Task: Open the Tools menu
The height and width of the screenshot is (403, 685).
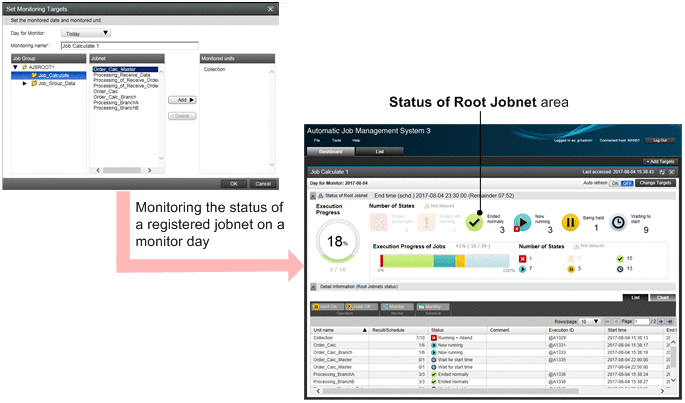Action: [x=336, y=140]
